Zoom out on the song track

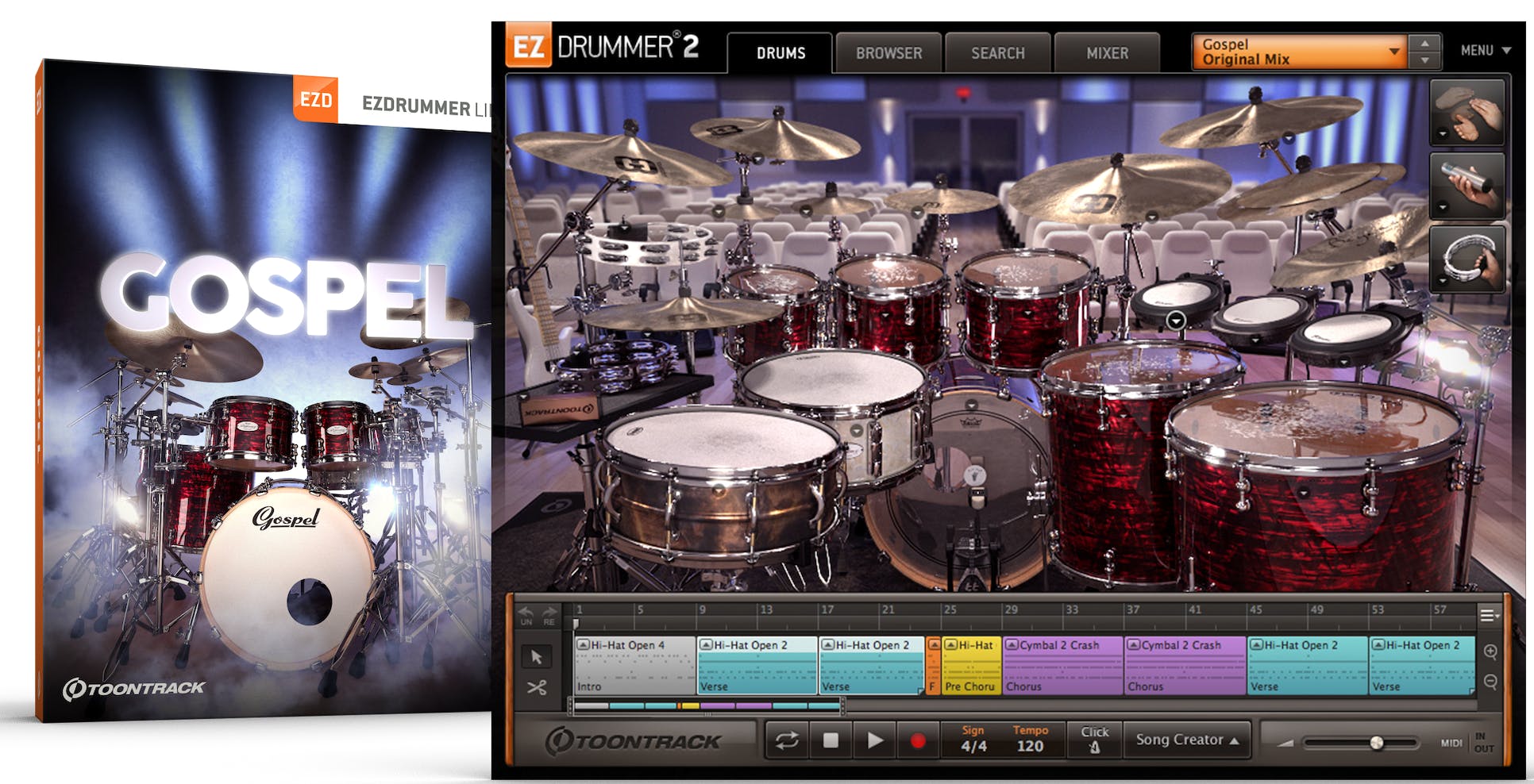tap(1490, 682)
